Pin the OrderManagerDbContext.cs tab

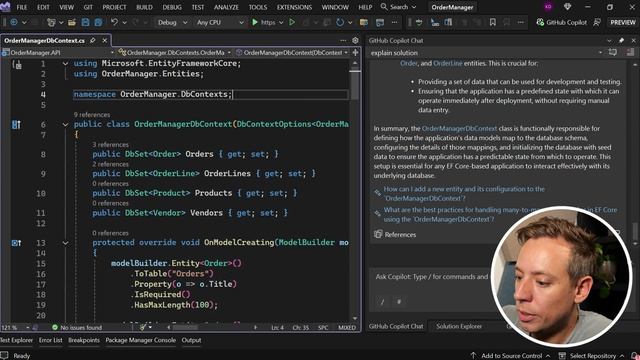(x=93, y=40)
